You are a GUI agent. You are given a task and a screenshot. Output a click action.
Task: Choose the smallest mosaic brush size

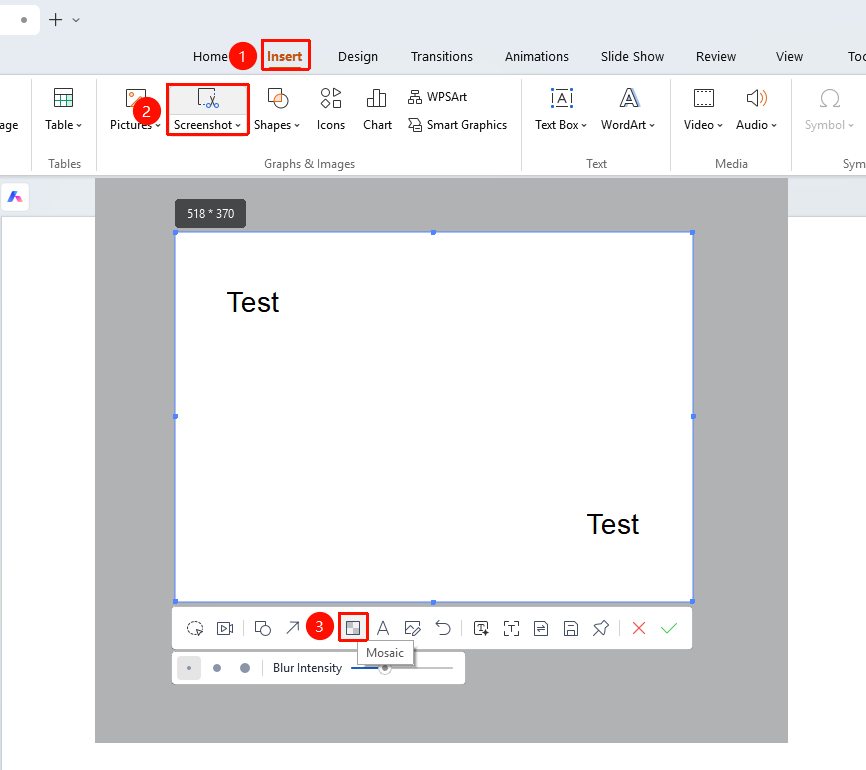[x=189, y=668]
